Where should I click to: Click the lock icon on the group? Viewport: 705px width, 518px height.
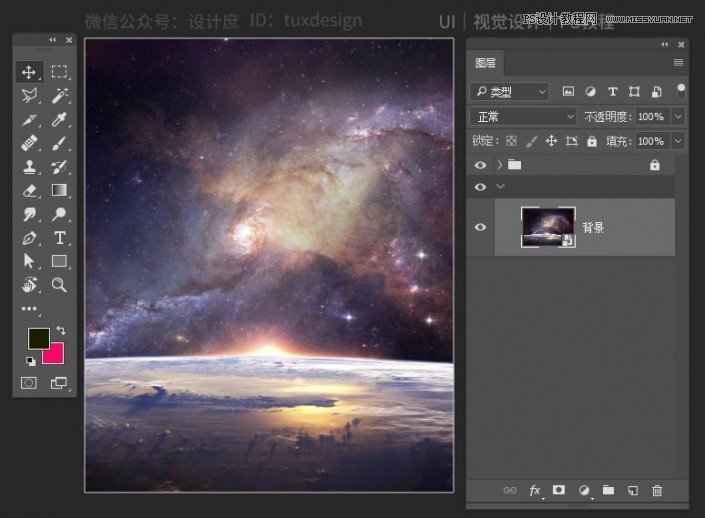point(655,165)
